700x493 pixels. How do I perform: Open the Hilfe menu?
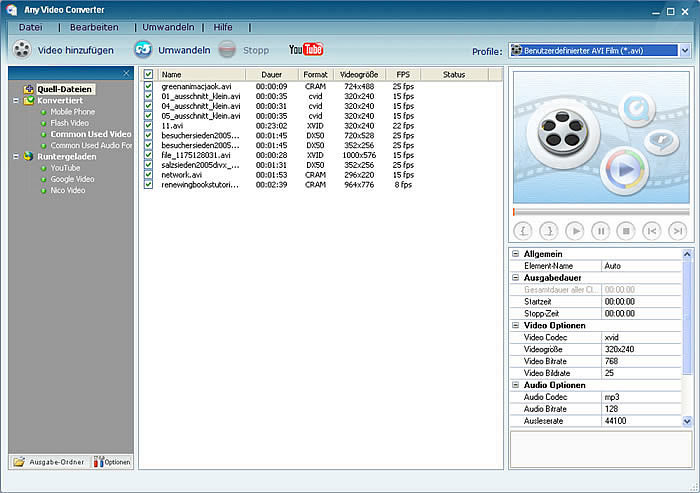[x=223, y=27]
